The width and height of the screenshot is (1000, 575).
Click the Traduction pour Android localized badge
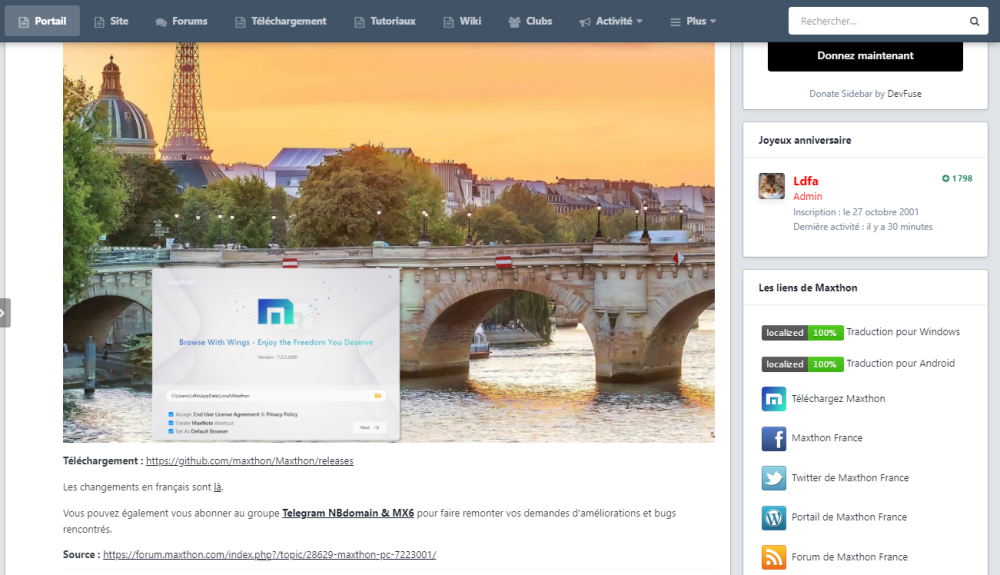pyautogui.click(x=802, y=364)
